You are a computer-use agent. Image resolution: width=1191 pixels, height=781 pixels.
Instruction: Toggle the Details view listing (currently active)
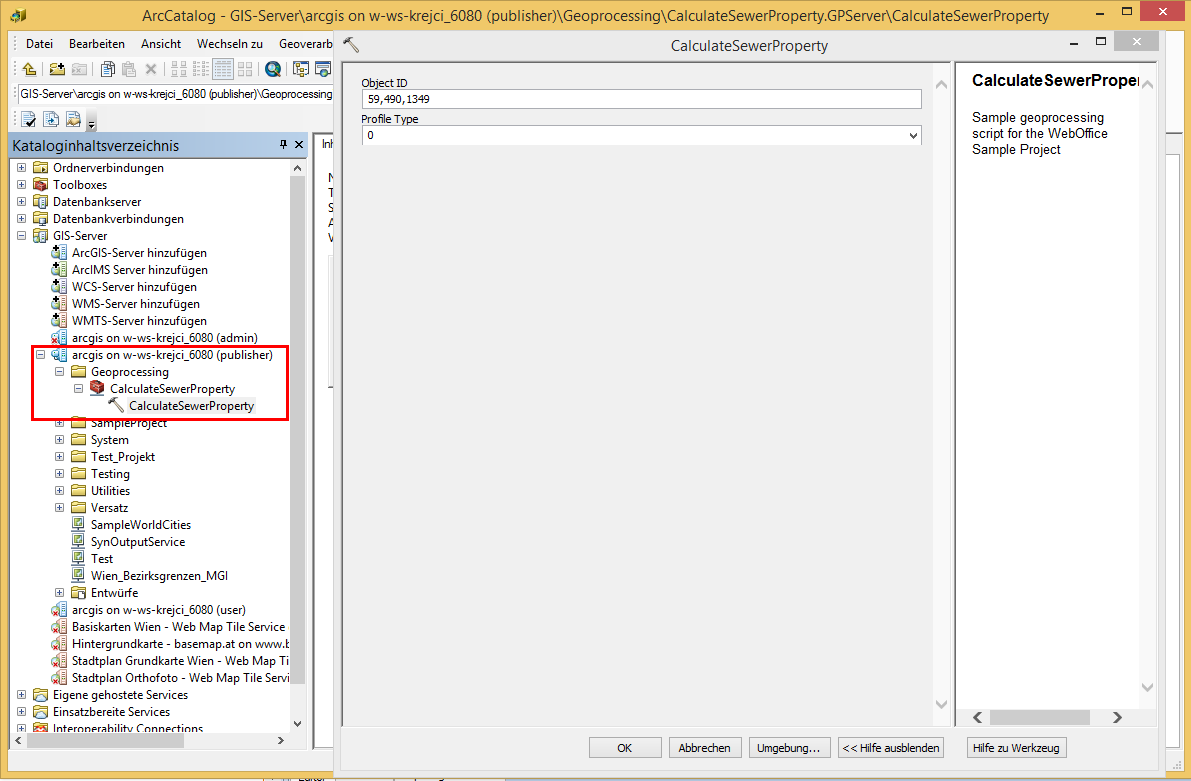(223, 68)
